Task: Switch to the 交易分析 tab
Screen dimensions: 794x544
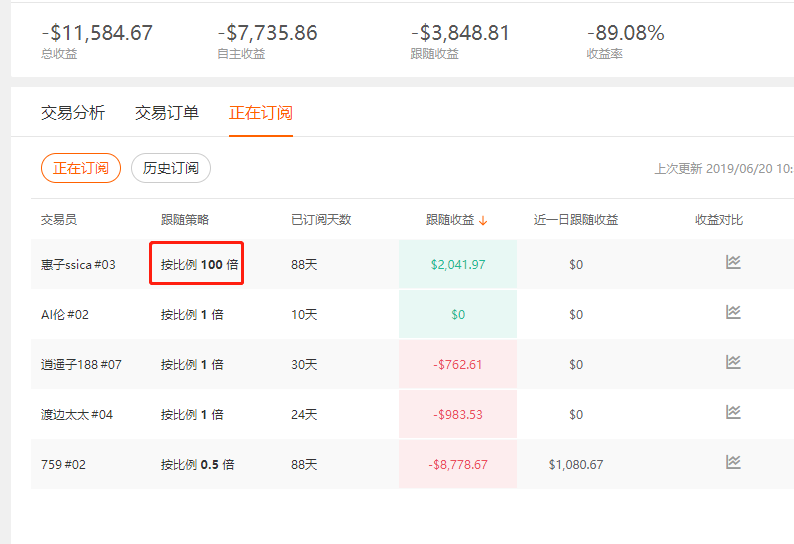Action: (x=73, y=112)
